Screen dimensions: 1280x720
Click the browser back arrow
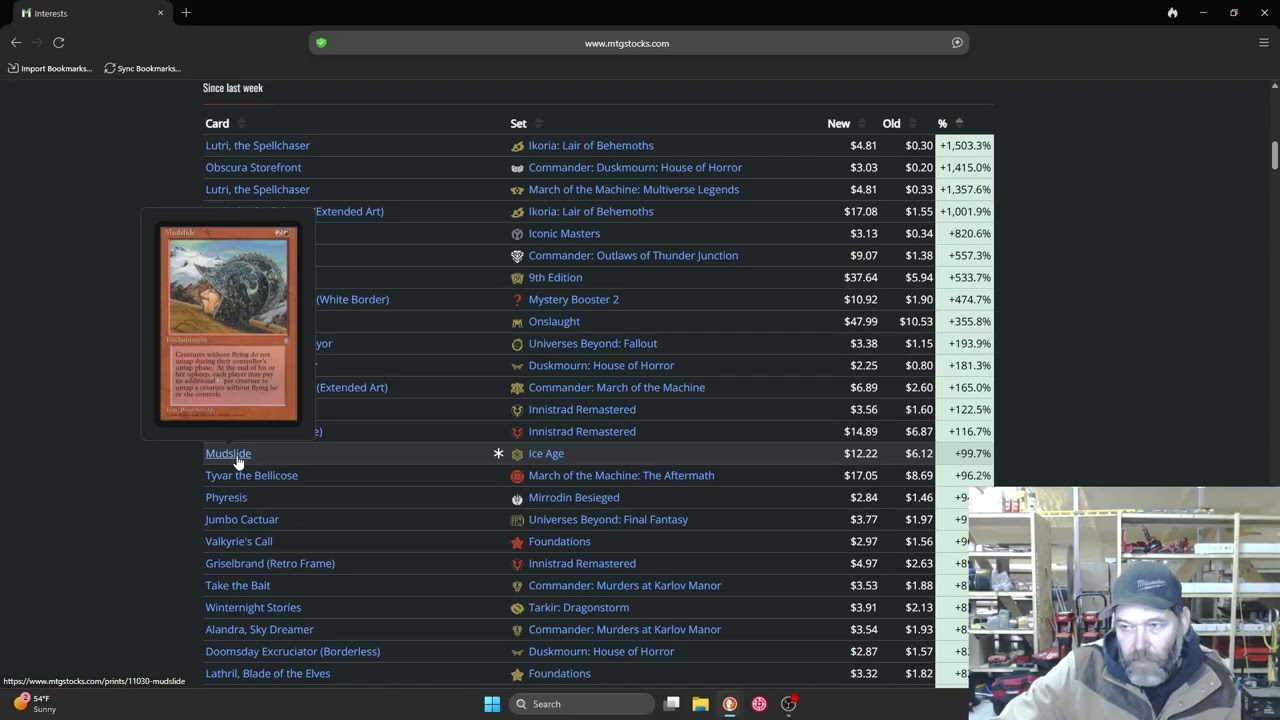16,42
